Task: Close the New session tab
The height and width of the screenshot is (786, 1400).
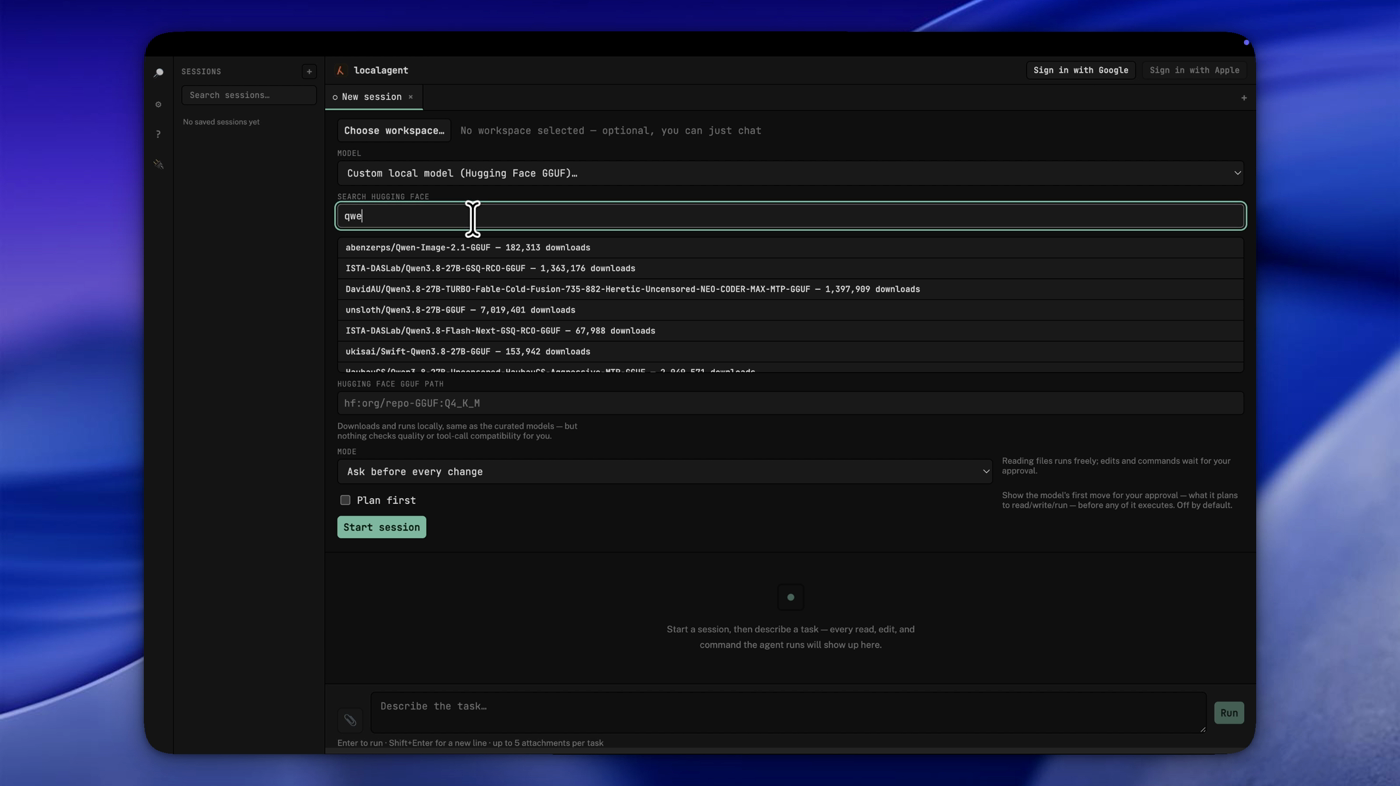Action: [410, 97]
